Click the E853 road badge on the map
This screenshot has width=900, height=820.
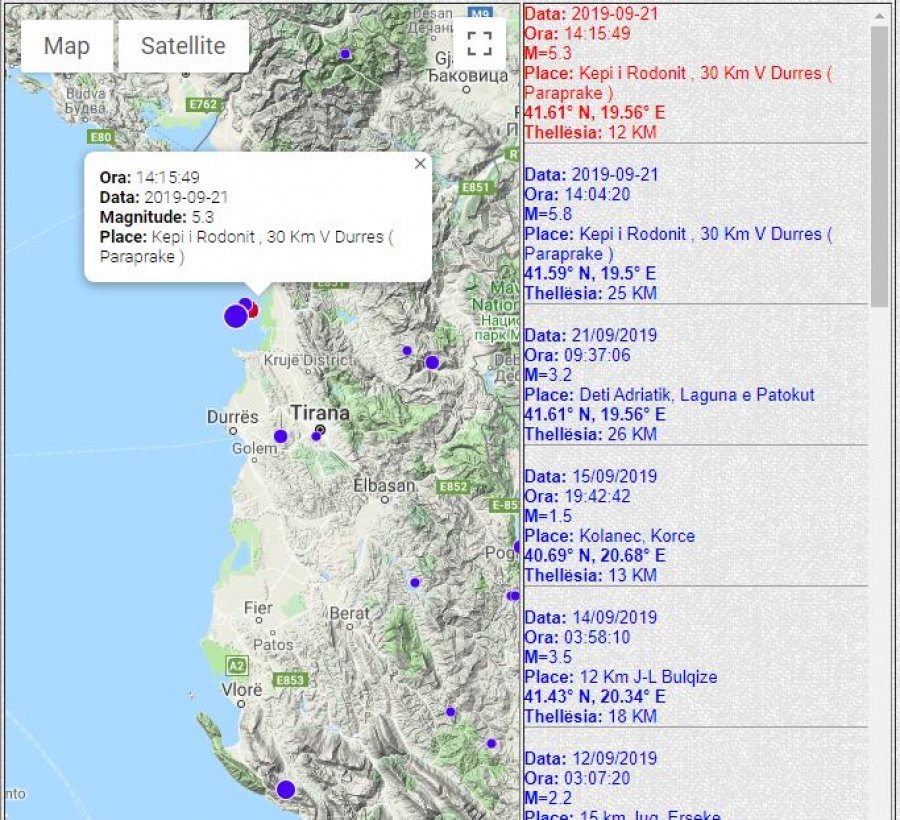(291, 680)
